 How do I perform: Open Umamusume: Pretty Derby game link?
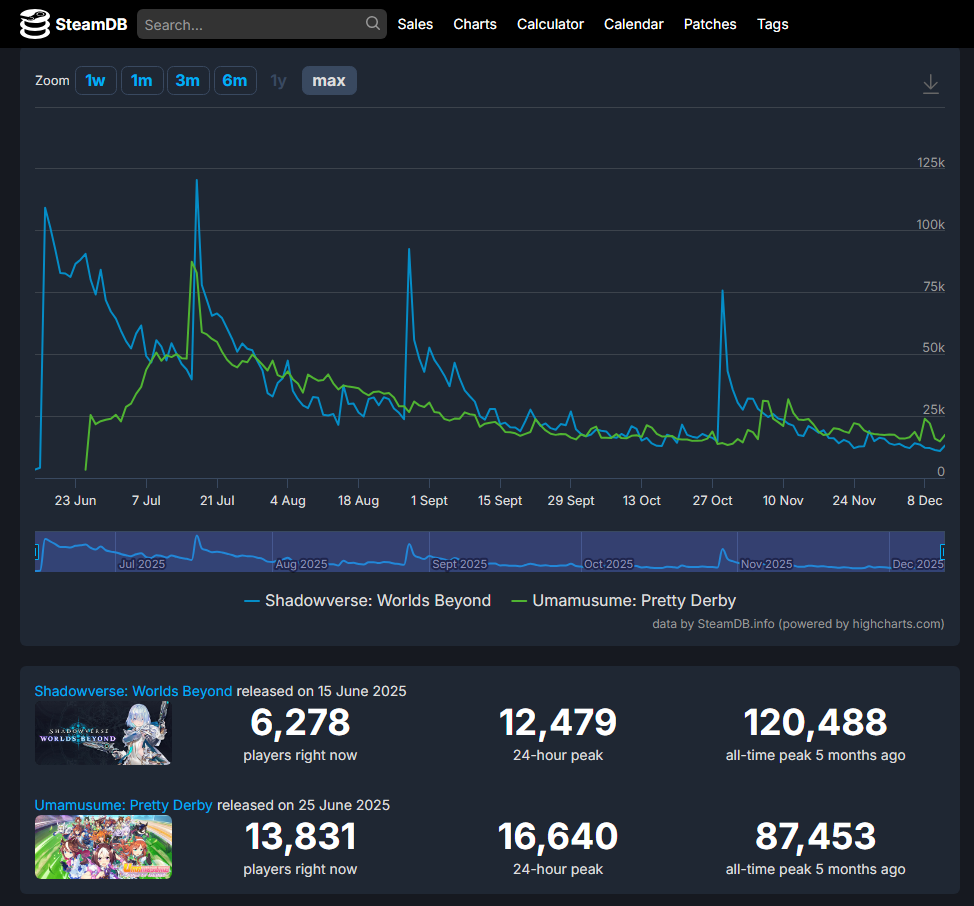[124, 805]
